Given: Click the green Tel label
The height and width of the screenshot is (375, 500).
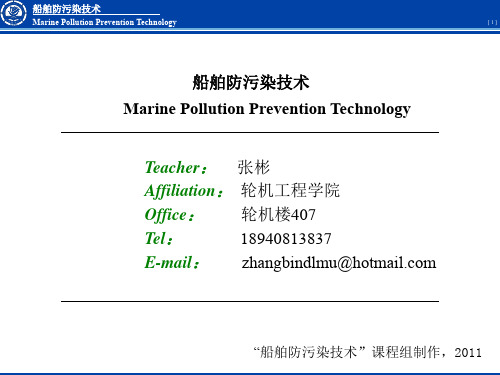Looking at the screenshot, I should (159, 238).
